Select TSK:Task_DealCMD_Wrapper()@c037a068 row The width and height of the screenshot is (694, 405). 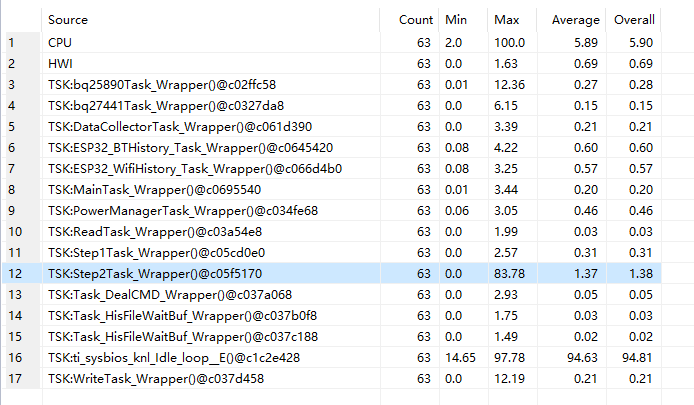point(334,295)
